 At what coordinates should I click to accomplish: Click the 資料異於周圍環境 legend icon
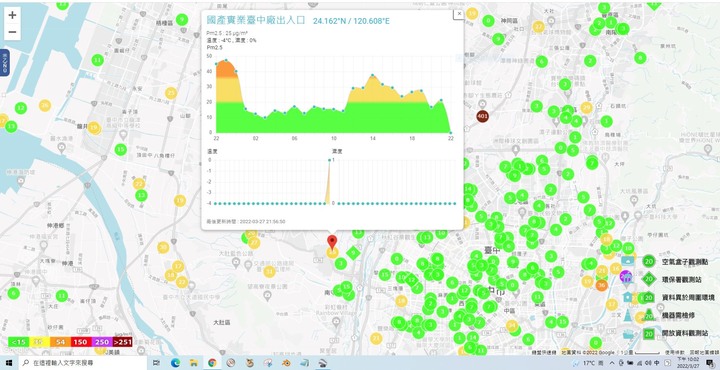[648, 297]
